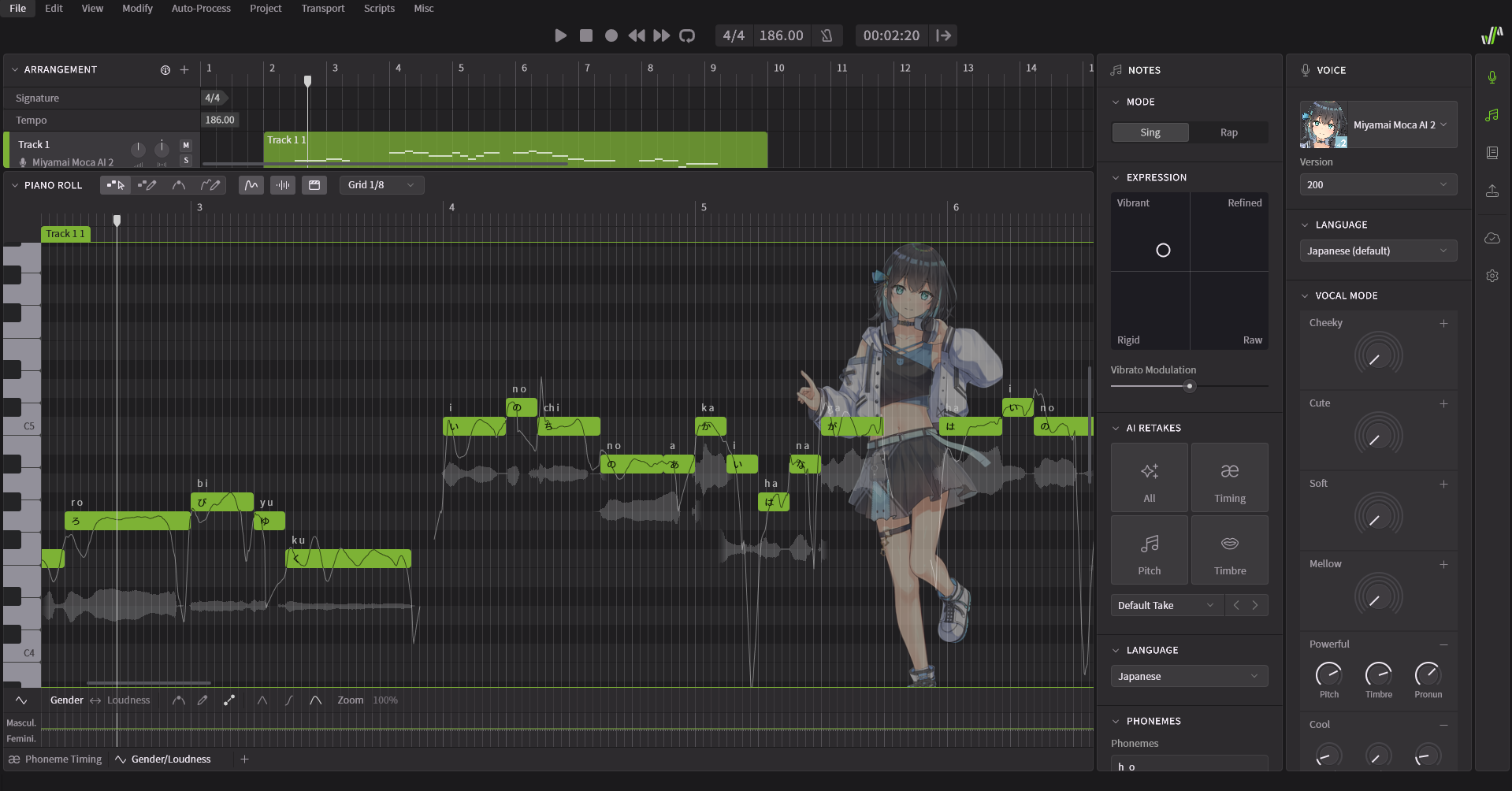Select Rap mode
This screenshot has height=791, width=1512.
[x=1229, y=132]
